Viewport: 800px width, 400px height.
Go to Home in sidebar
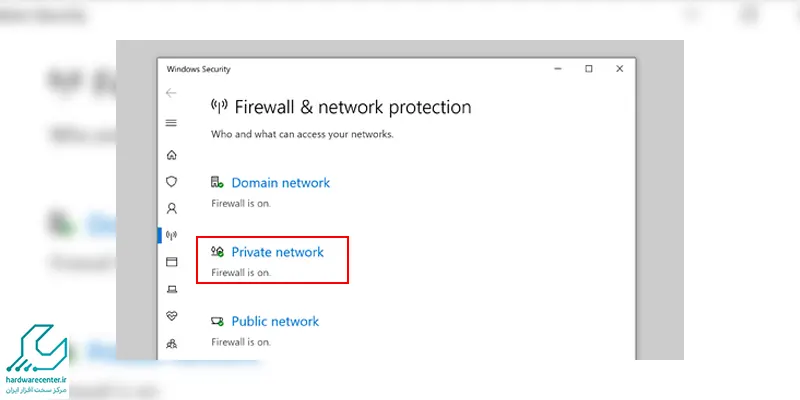[171, 155]
